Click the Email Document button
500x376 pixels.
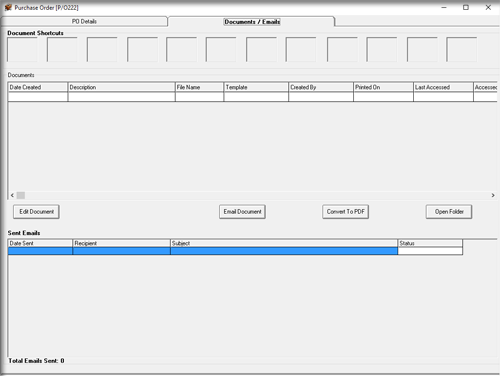click(242, 212)
